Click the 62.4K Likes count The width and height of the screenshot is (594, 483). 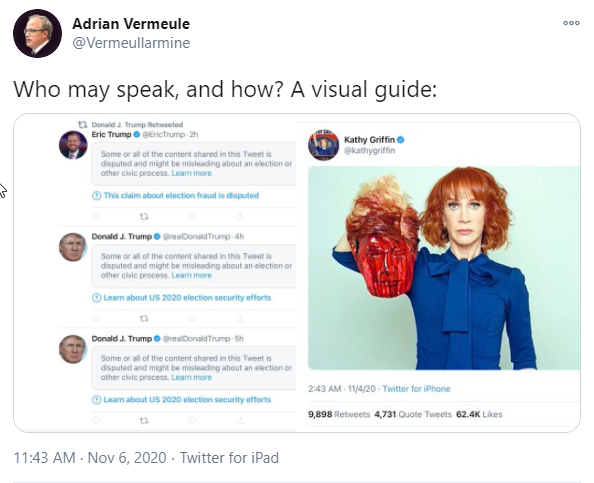tap(479, 414)
